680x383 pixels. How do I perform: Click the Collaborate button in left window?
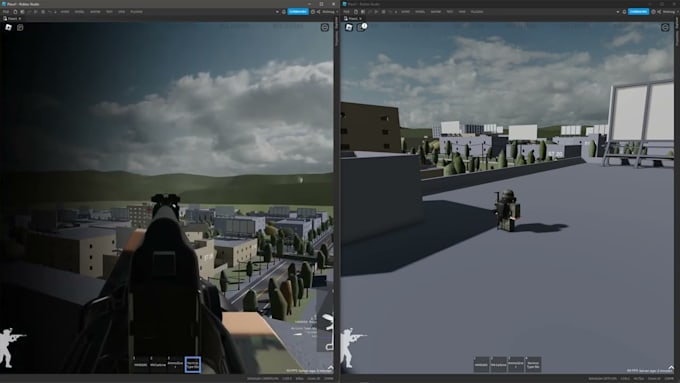point(298,12)
